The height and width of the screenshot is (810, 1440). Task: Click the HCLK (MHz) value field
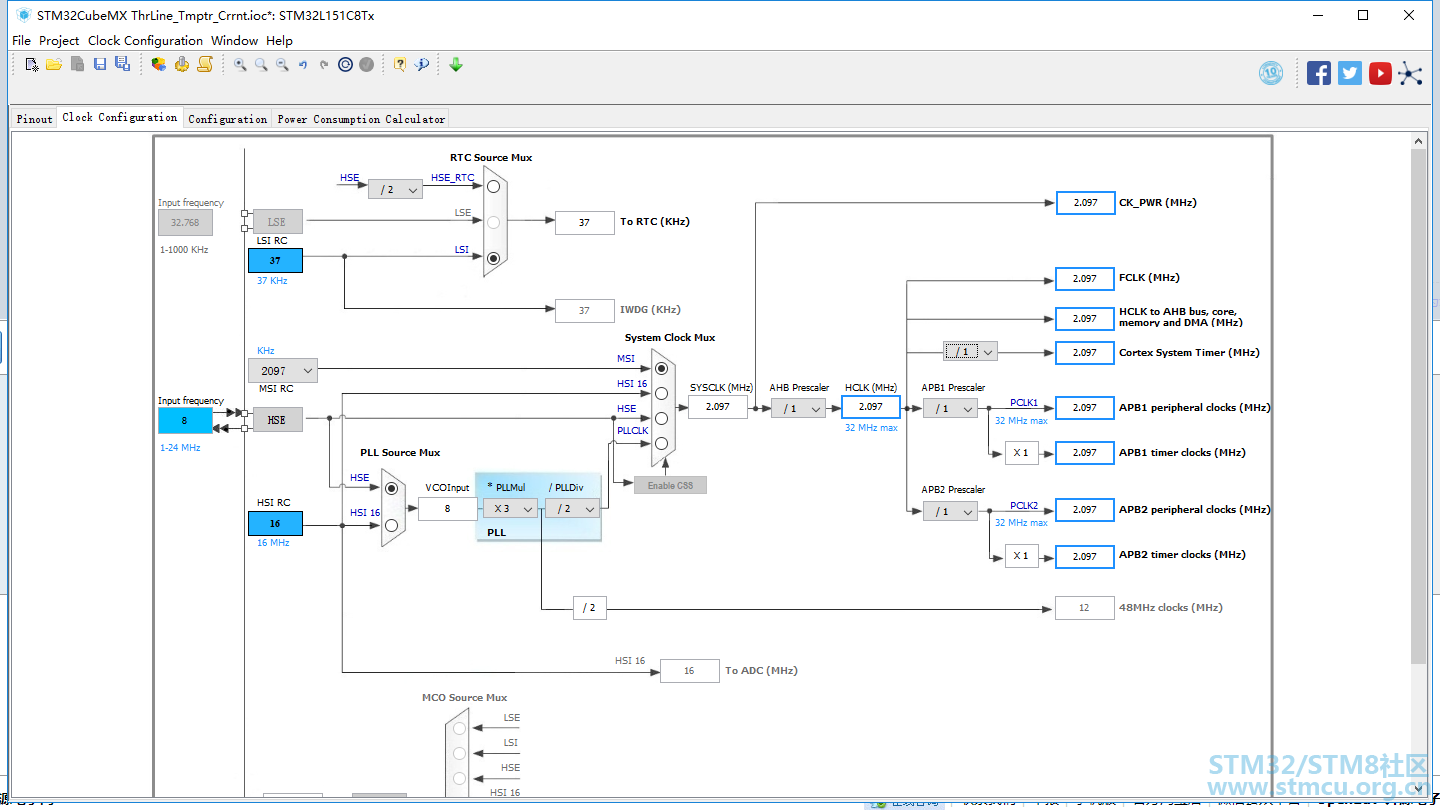point(871,407)
